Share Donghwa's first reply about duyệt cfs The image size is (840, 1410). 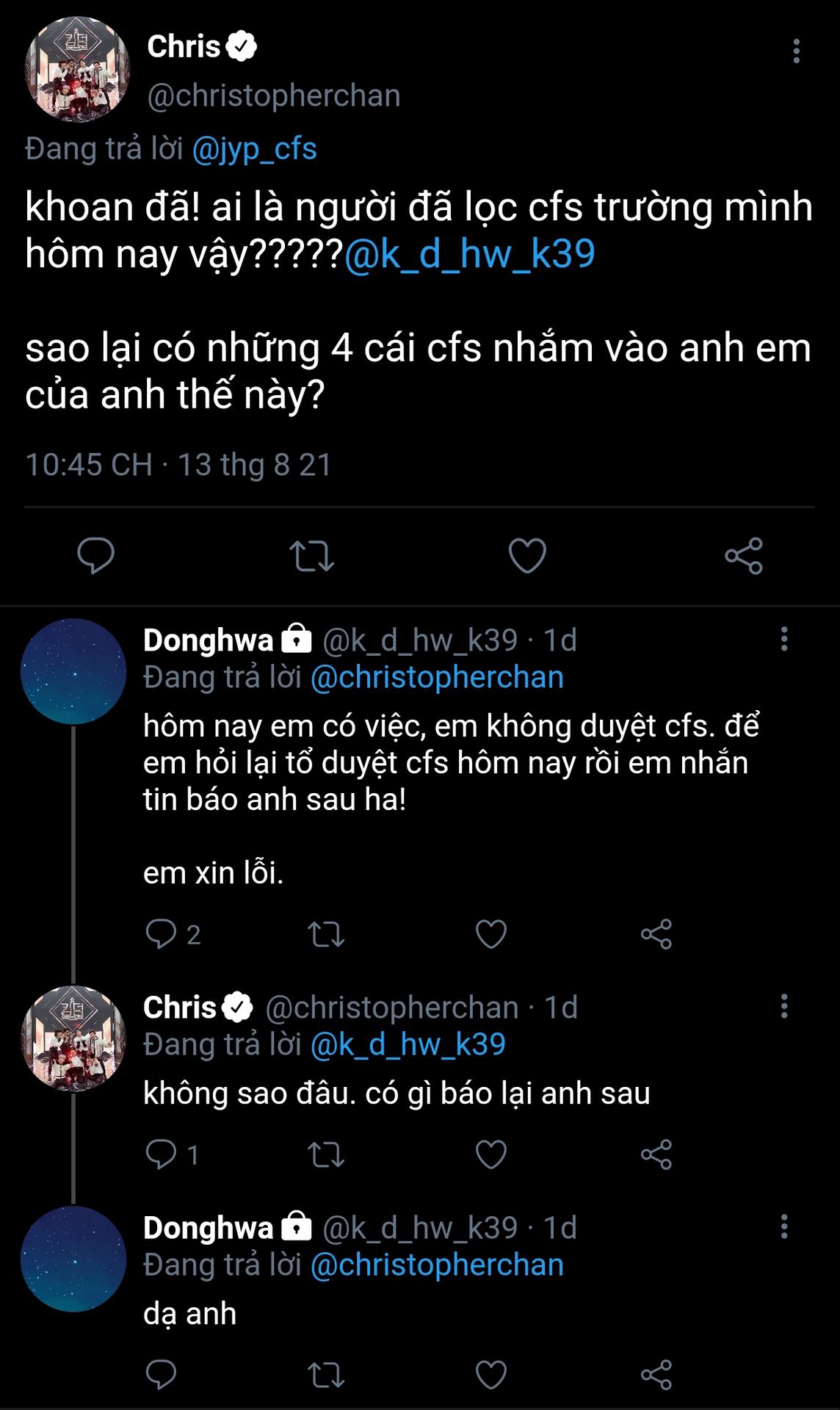point(656,933)
